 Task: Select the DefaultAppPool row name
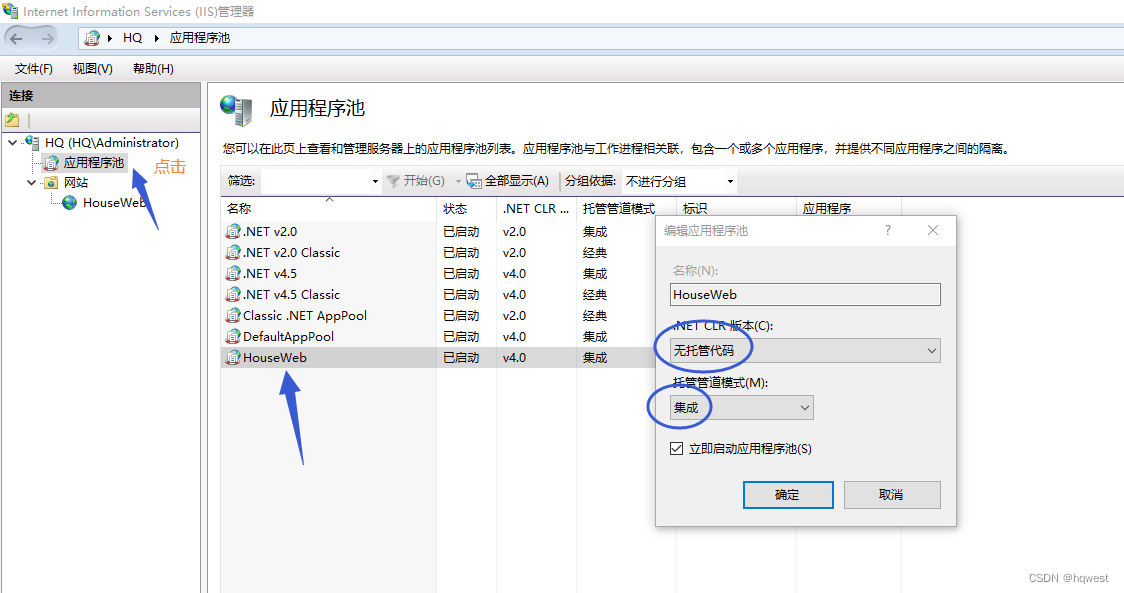tap(288, 336)
